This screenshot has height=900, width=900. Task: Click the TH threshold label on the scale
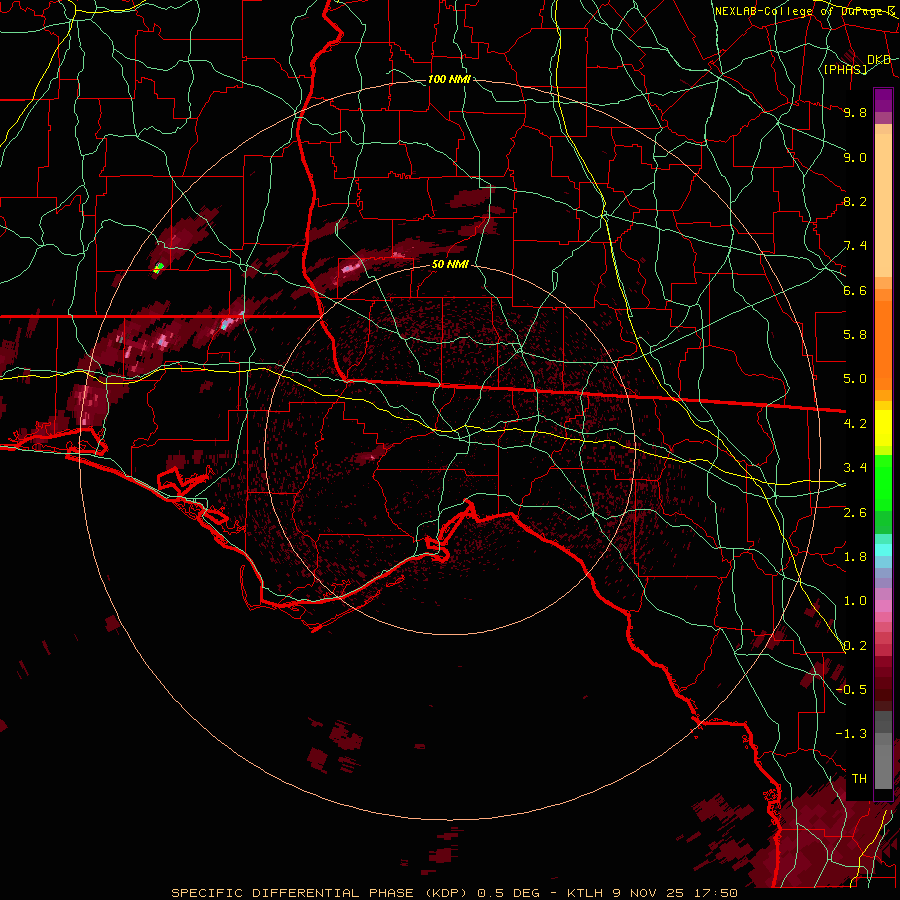coord(859,779)
